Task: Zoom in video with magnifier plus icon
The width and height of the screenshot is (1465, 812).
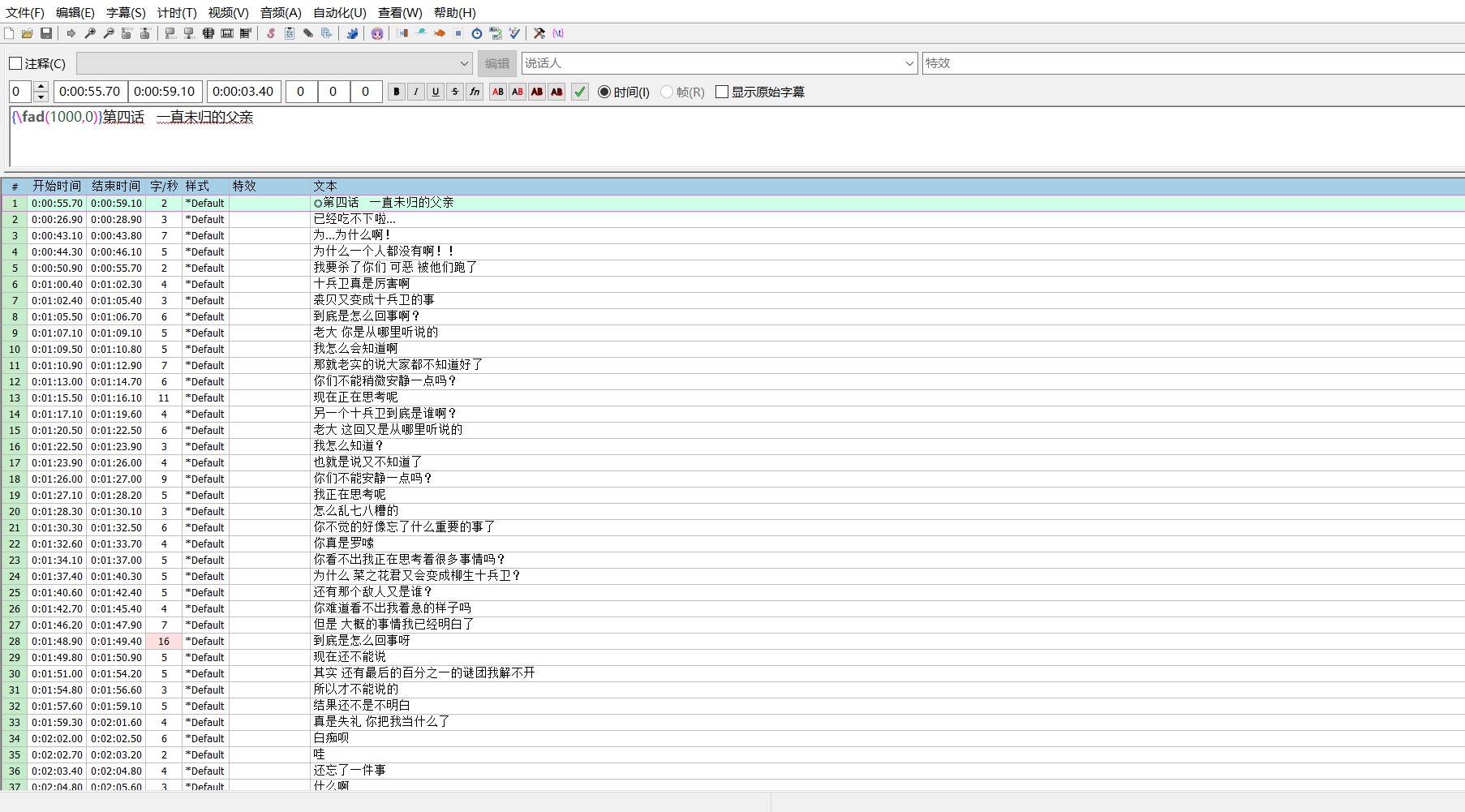Action: pos(90,33)
